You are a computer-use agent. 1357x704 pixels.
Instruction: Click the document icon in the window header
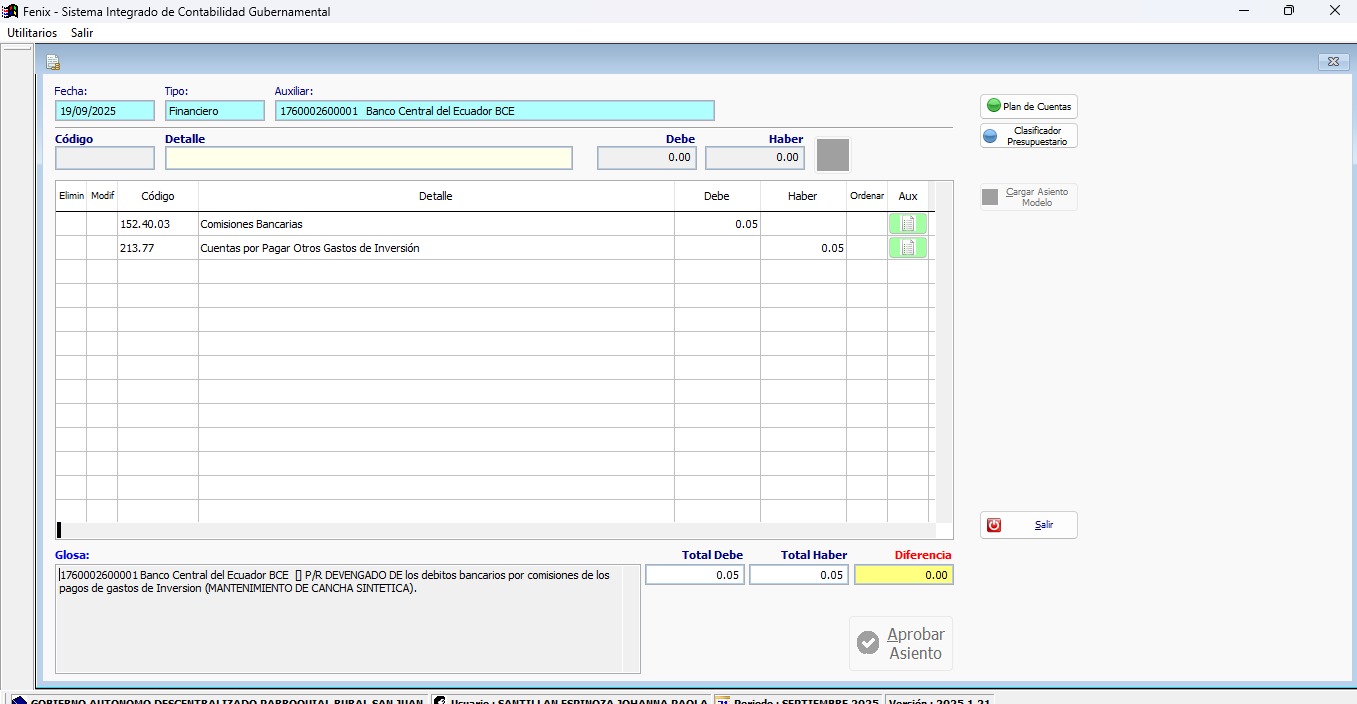point(53,62)
